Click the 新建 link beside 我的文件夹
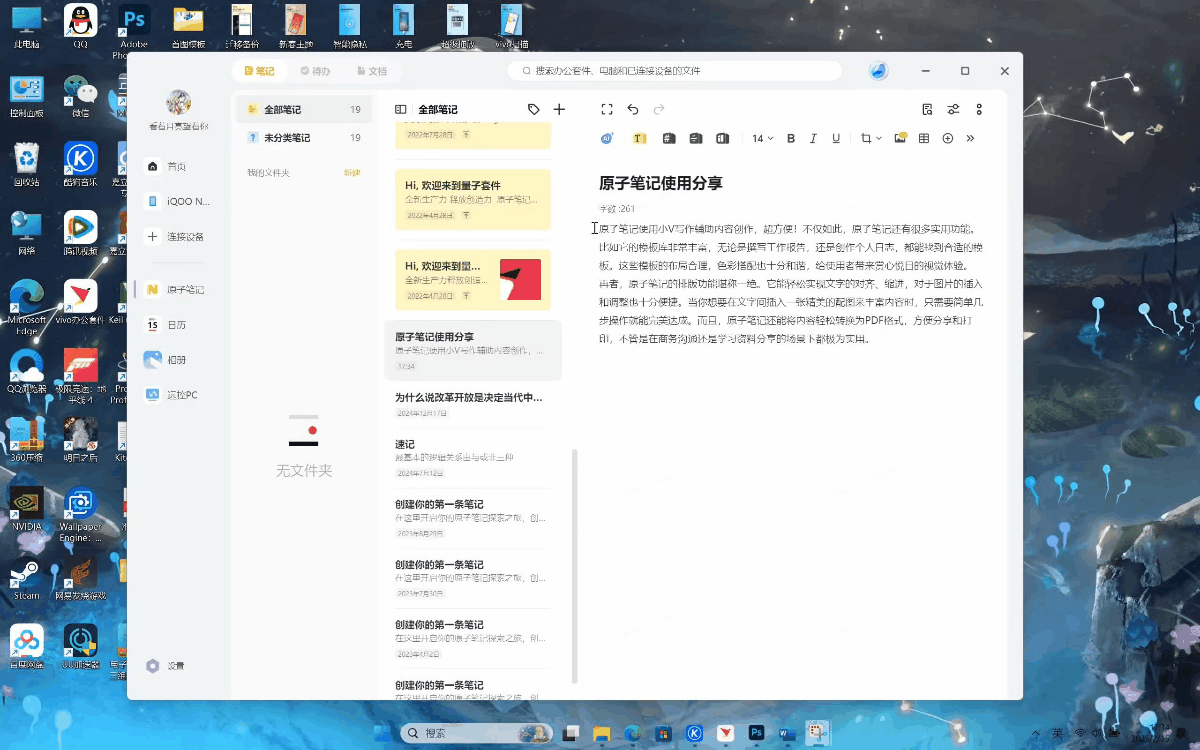Screen dimensions: 1200x750 pos(352,173)
